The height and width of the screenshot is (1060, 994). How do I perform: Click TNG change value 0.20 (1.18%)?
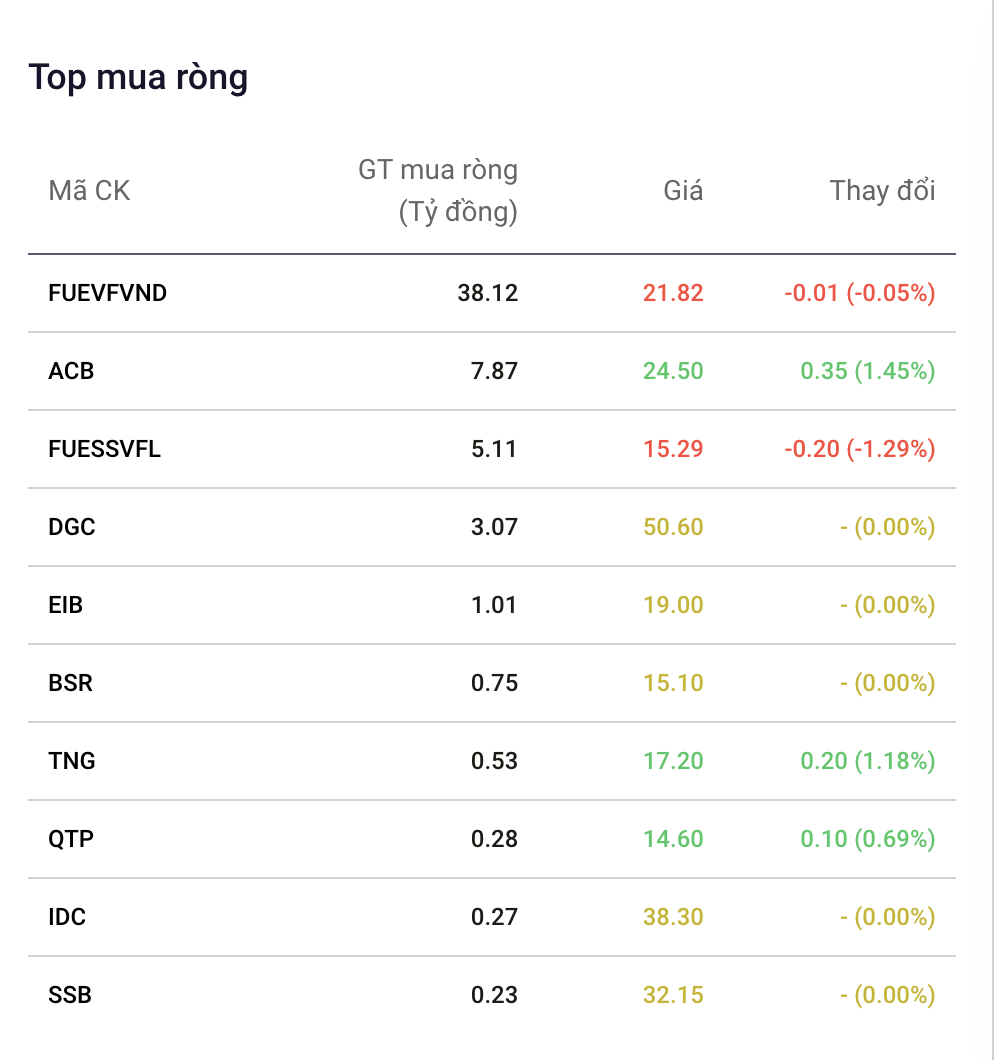(868, 761)
